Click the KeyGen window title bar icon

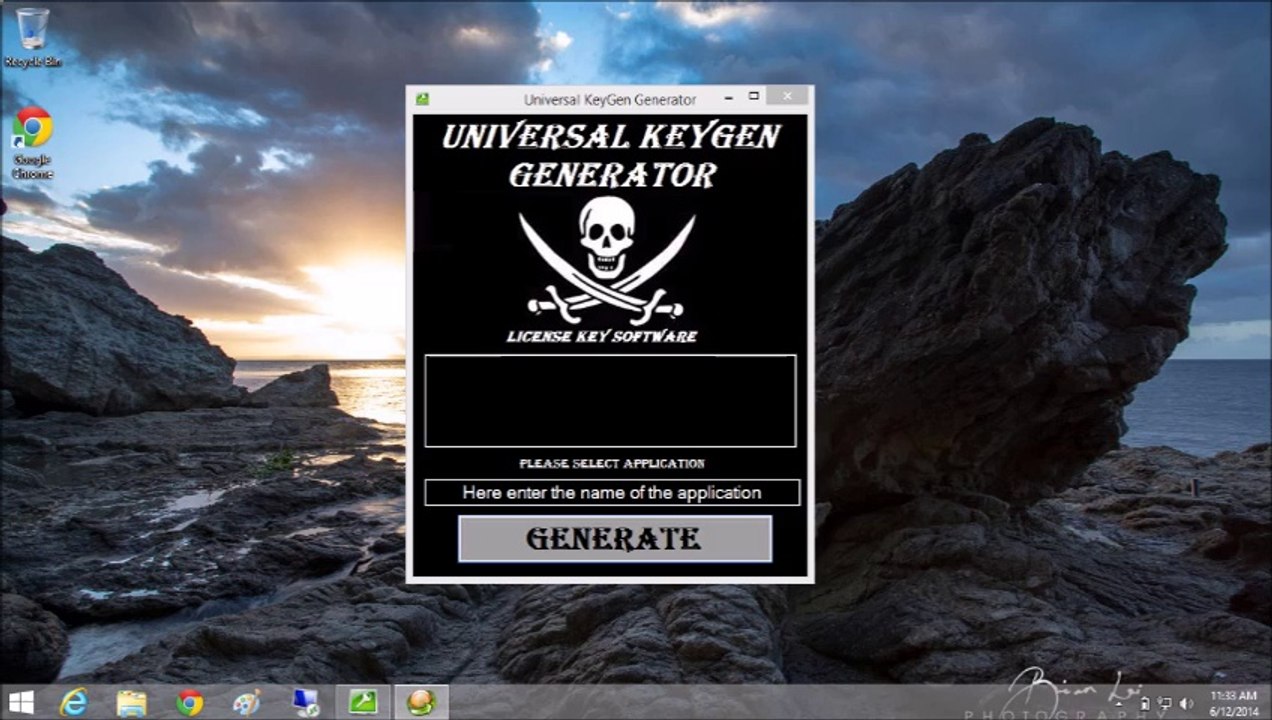[422, 99]
